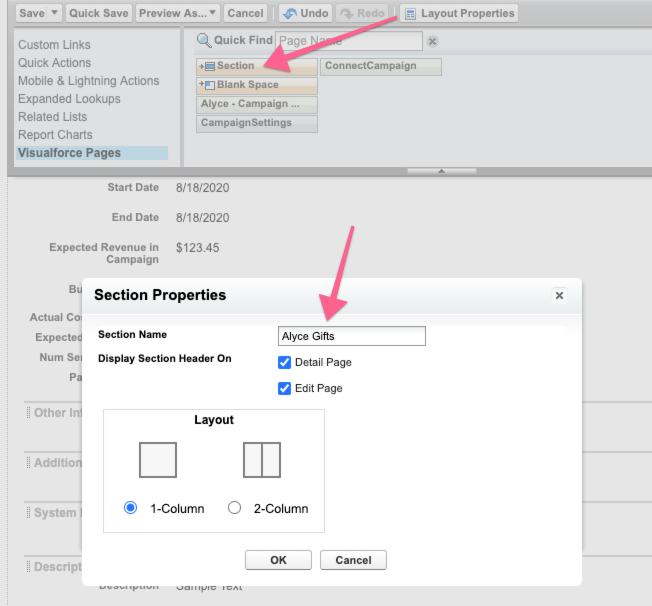Select the Blank Space palette item
The width and height of the screenshot is (652, 606).
pos(257,85)
